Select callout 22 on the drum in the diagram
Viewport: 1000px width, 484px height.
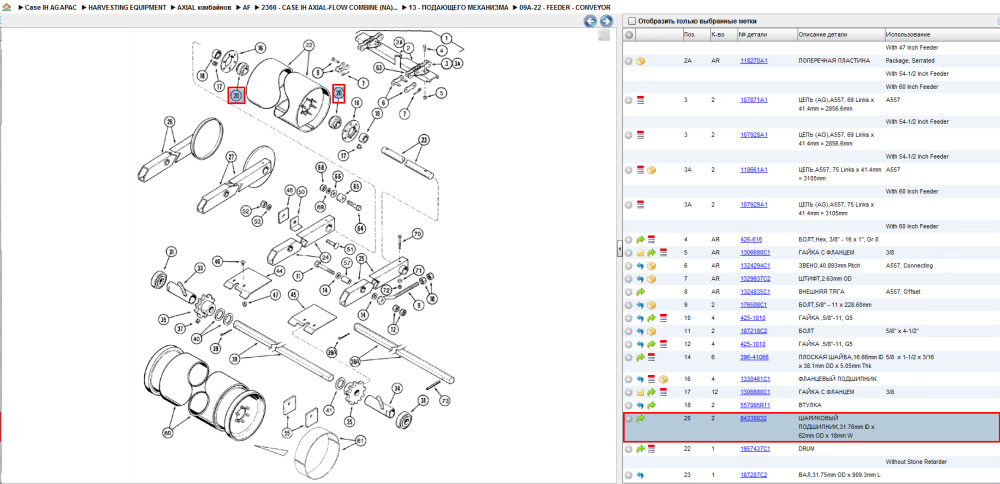[x=309, y=46]
